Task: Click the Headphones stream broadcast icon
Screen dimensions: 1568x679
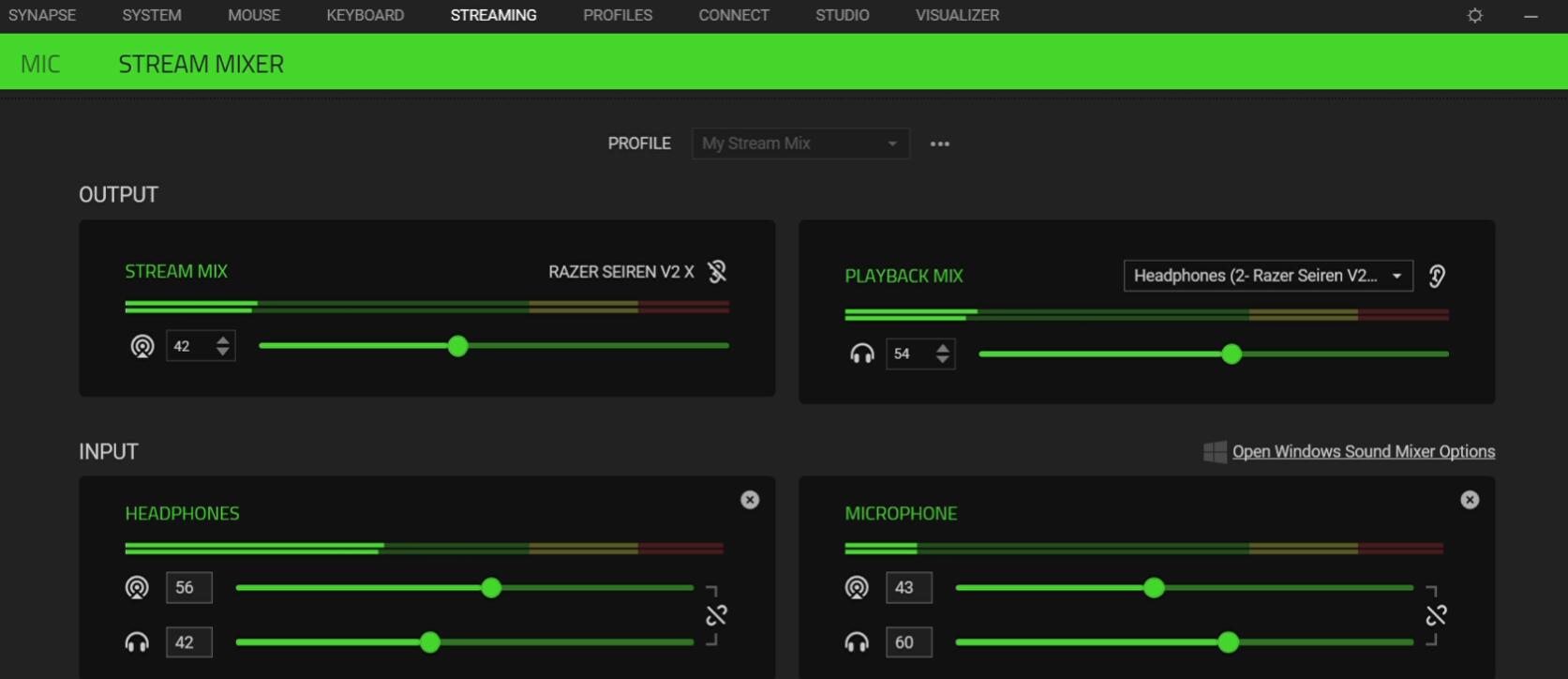Action: click(137, 588)
